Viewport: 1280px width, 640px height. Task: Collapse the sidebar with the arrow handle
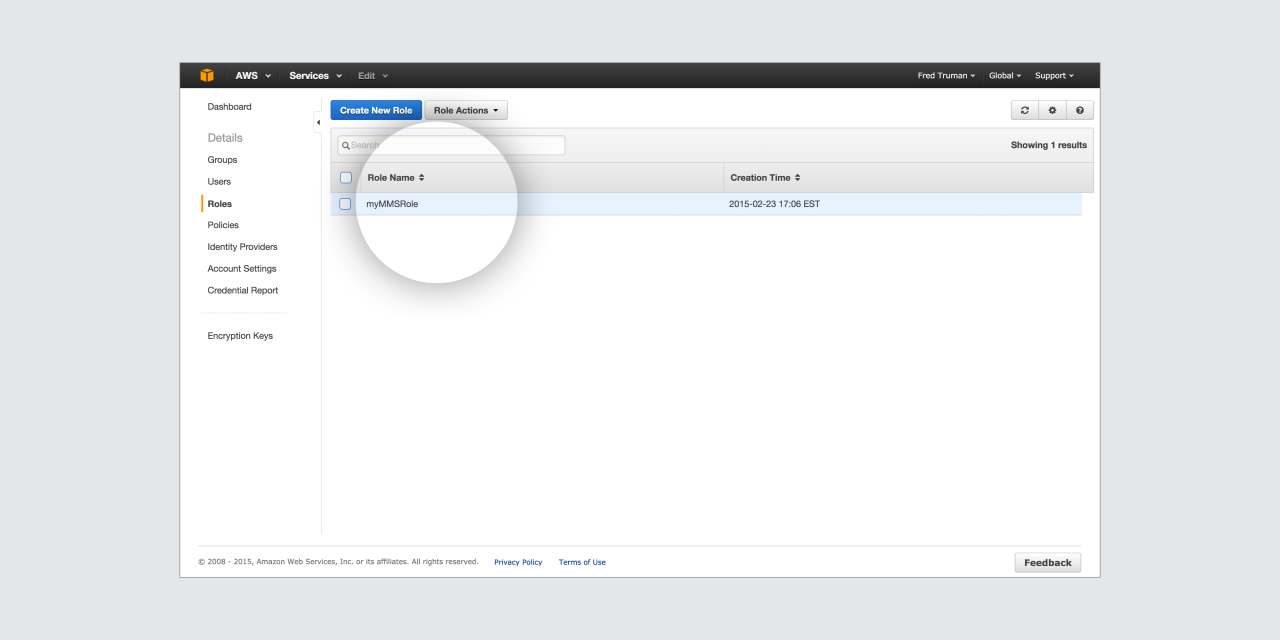[318, 122]
